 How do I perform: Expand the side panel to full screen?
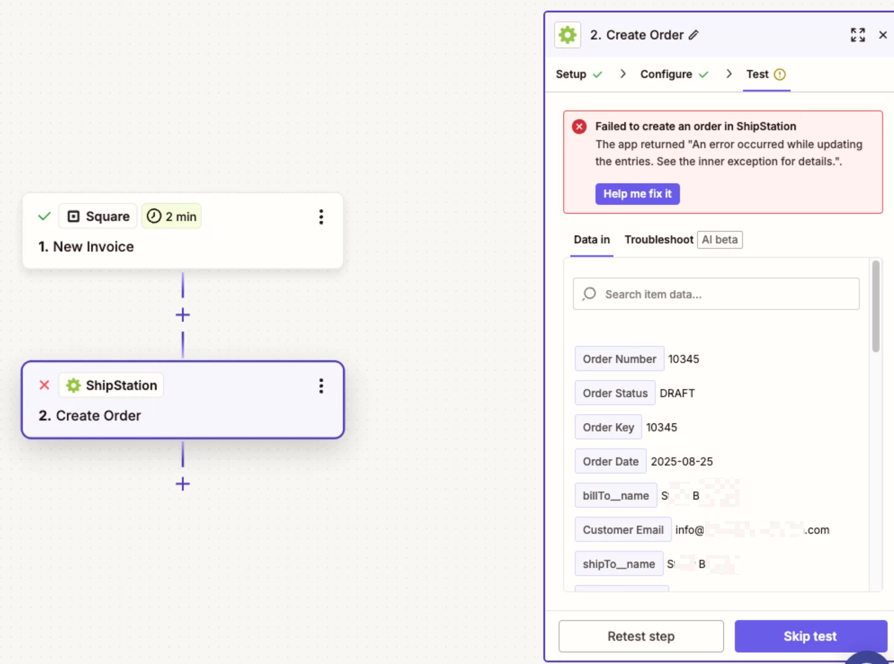pos(857,35)
